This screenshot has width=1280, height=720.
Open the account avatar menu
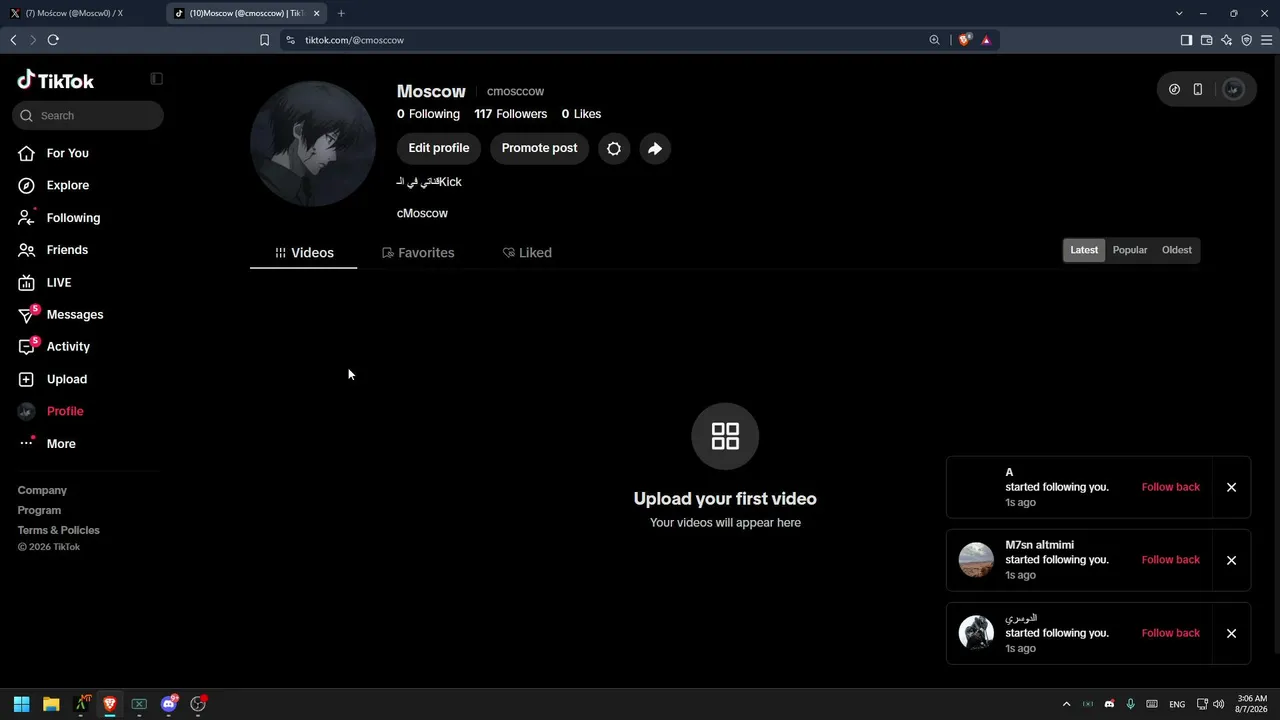coord(1233,89)
